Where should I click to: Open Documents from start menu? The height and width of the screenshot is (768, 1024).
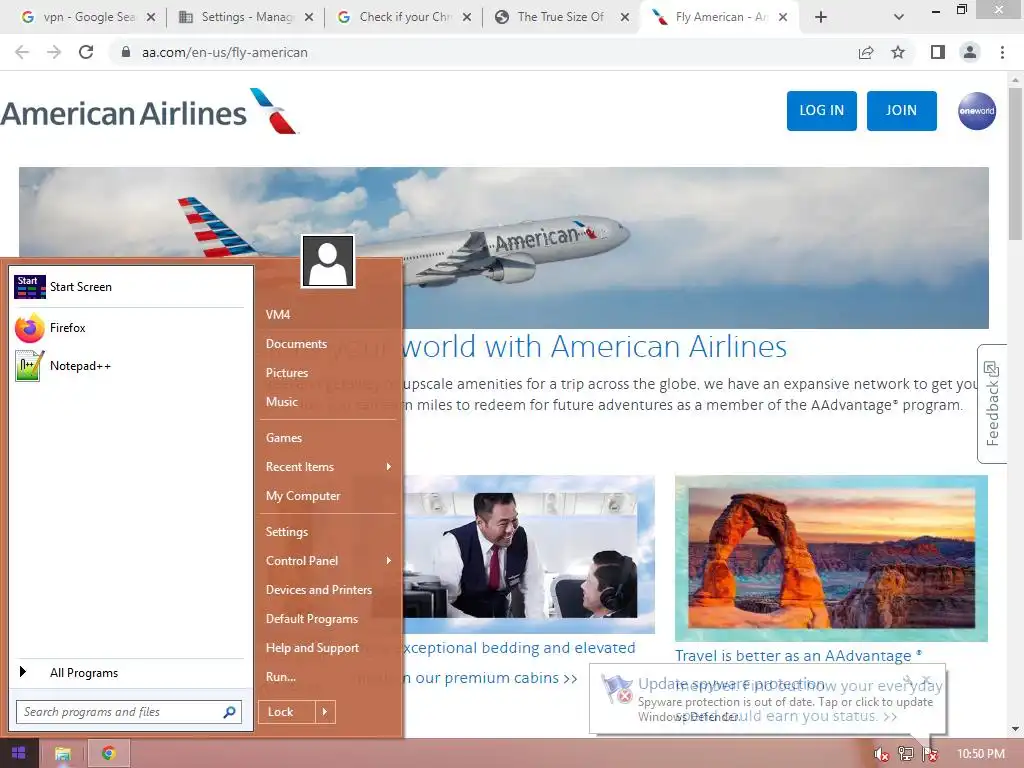(296, 344)
